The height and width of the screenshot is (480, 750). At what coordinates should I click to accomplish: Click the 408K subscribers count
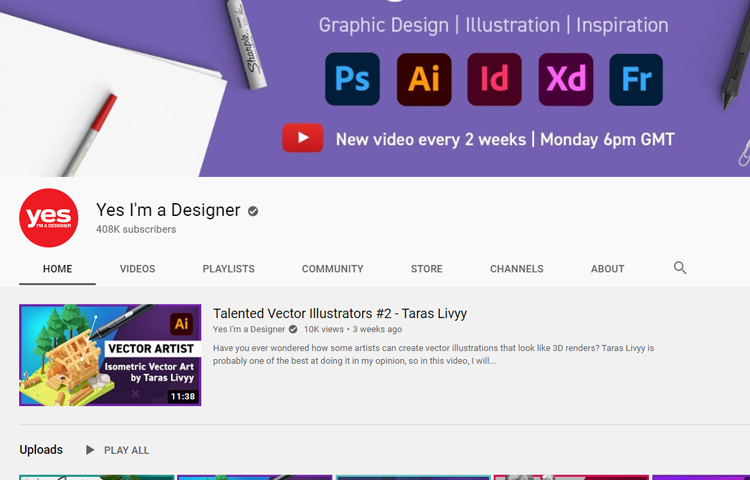point(136,229)
